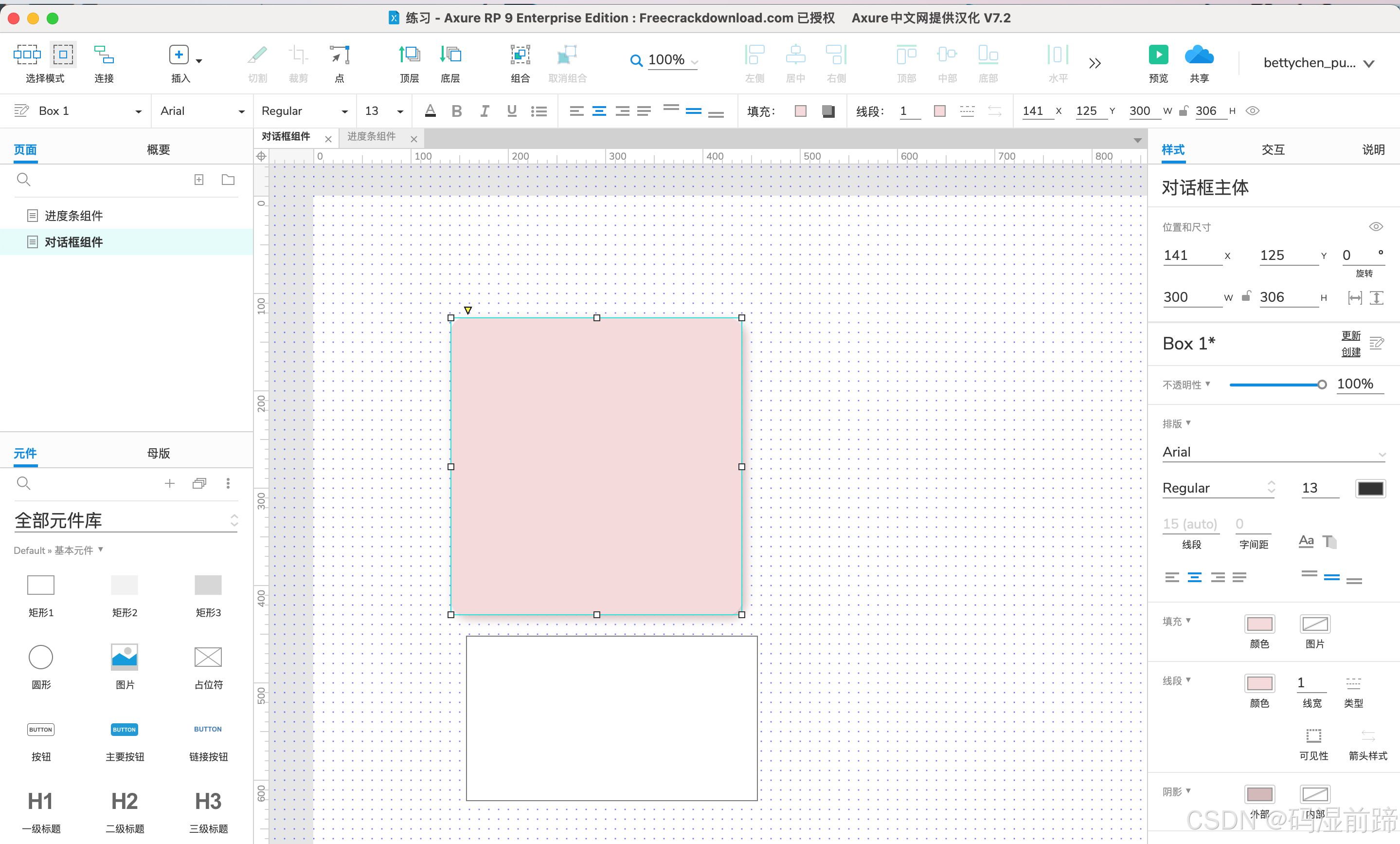Screen dimensions: 1400x844
Task: Toggle Italic formatting
Action: (x=484, y=111)
